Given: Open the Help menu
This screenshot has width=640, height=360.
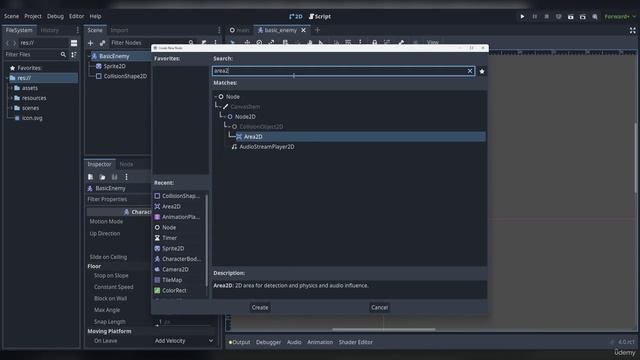Looking at the screenshot, I should tap(95, 16).
